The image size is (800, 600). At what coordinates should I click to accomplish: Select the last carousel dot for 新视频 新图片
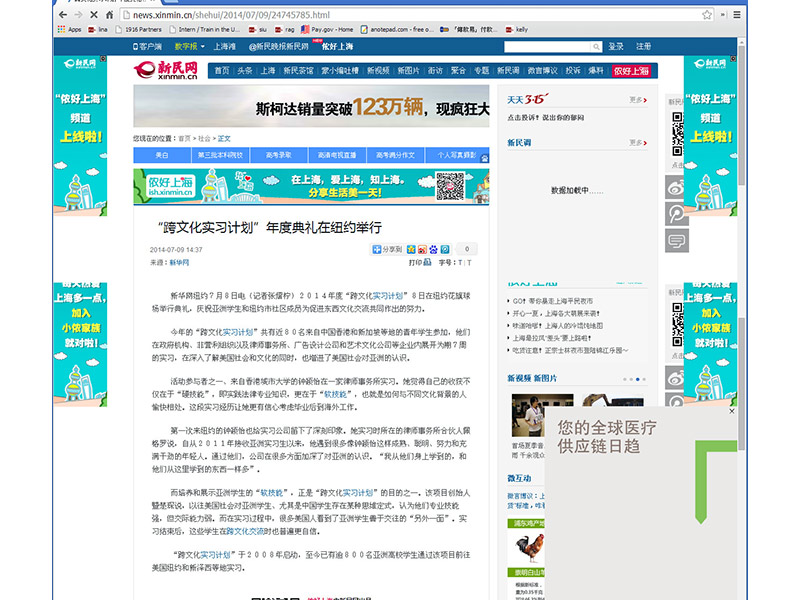point(644,379)
